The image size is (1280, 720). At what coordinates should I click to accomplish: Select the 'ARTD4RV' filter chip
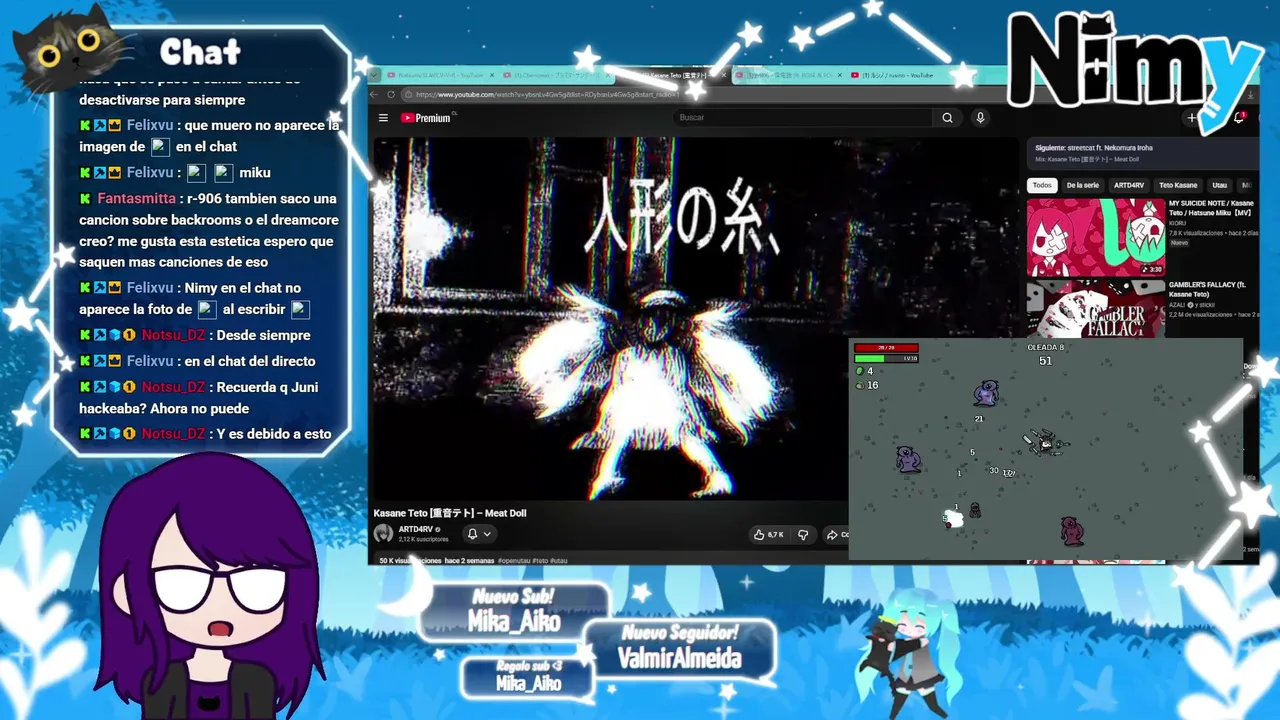pos(1129,185)
